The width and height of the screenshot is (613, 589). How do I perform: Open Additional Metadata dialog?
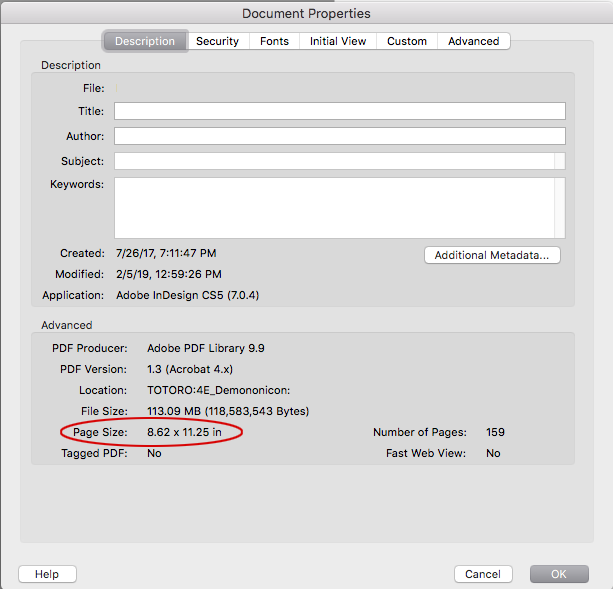tap(492, 255)
